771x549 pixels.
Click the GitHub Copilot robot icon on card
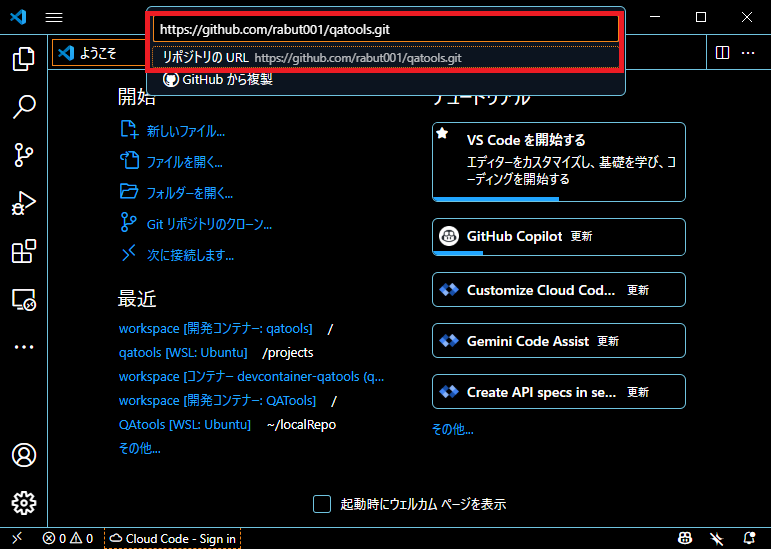point(448,236)
